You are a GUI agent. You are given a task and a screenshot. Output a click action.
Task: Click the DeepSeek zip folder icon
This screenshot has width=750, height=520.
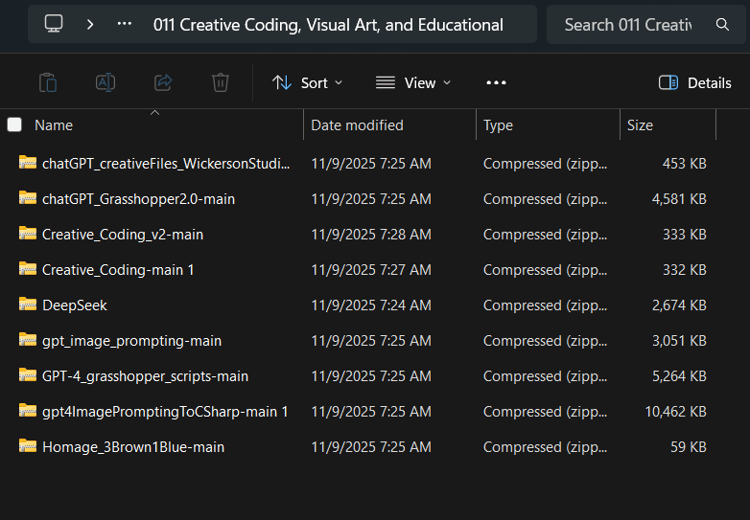(x=28, y=305)
